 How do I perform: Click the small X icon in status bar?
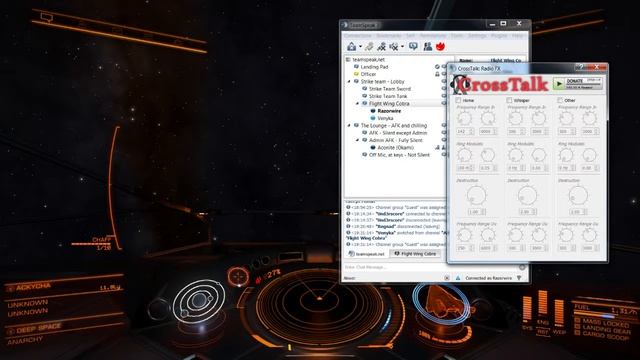coord(447,278)
